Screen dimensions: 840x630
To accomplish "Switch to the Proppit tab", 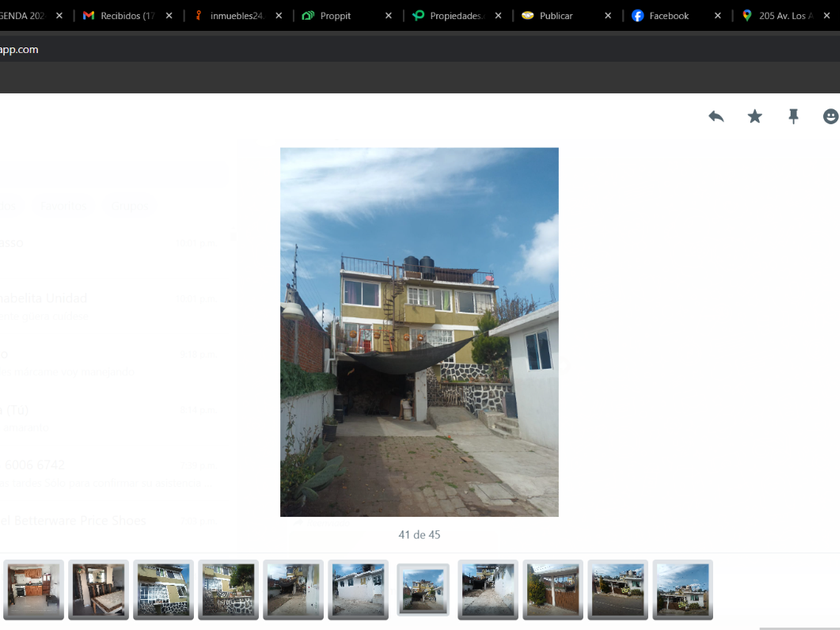I will [346, 16].
